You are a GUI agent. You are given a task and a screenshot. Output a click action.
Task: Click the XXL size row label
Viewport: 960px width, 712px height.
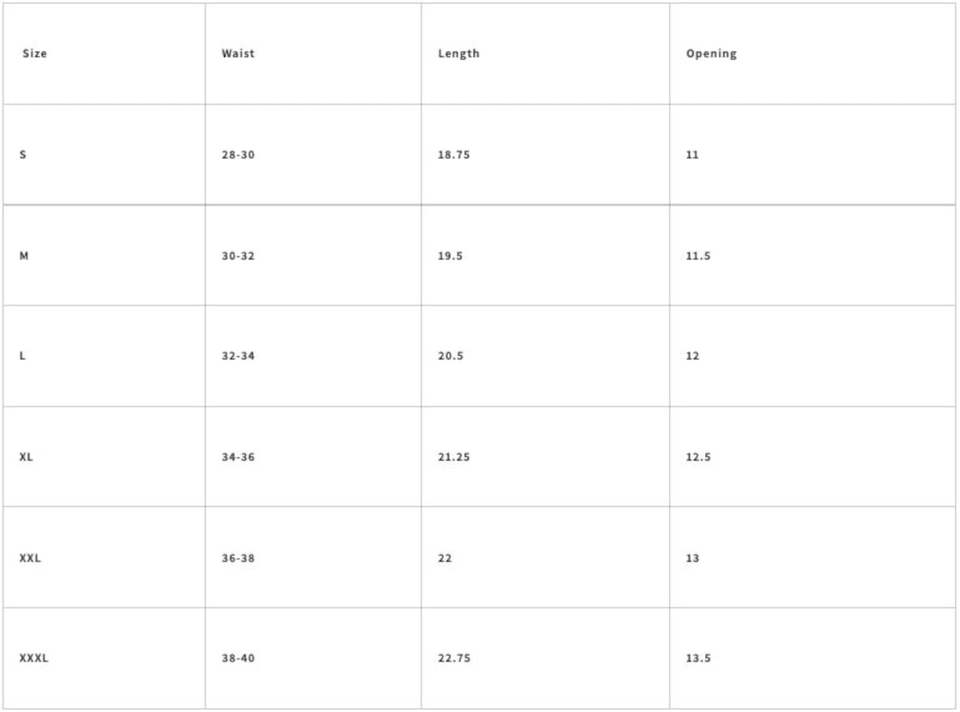[30, 558]
